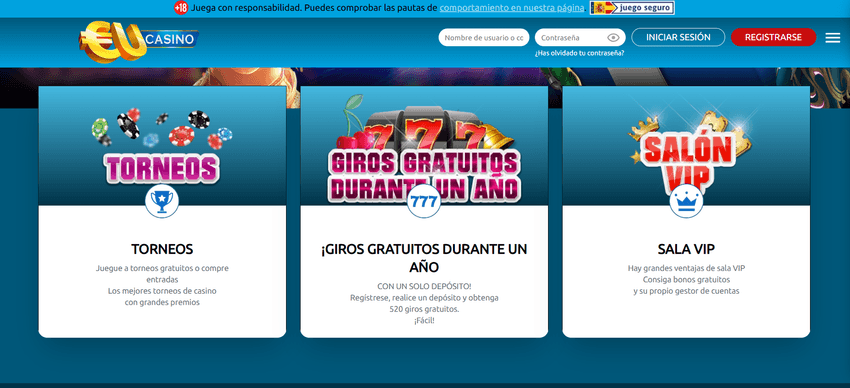Click 'Los mejores torneos de casino' text

pyautogui.click(x=162, y=291)
